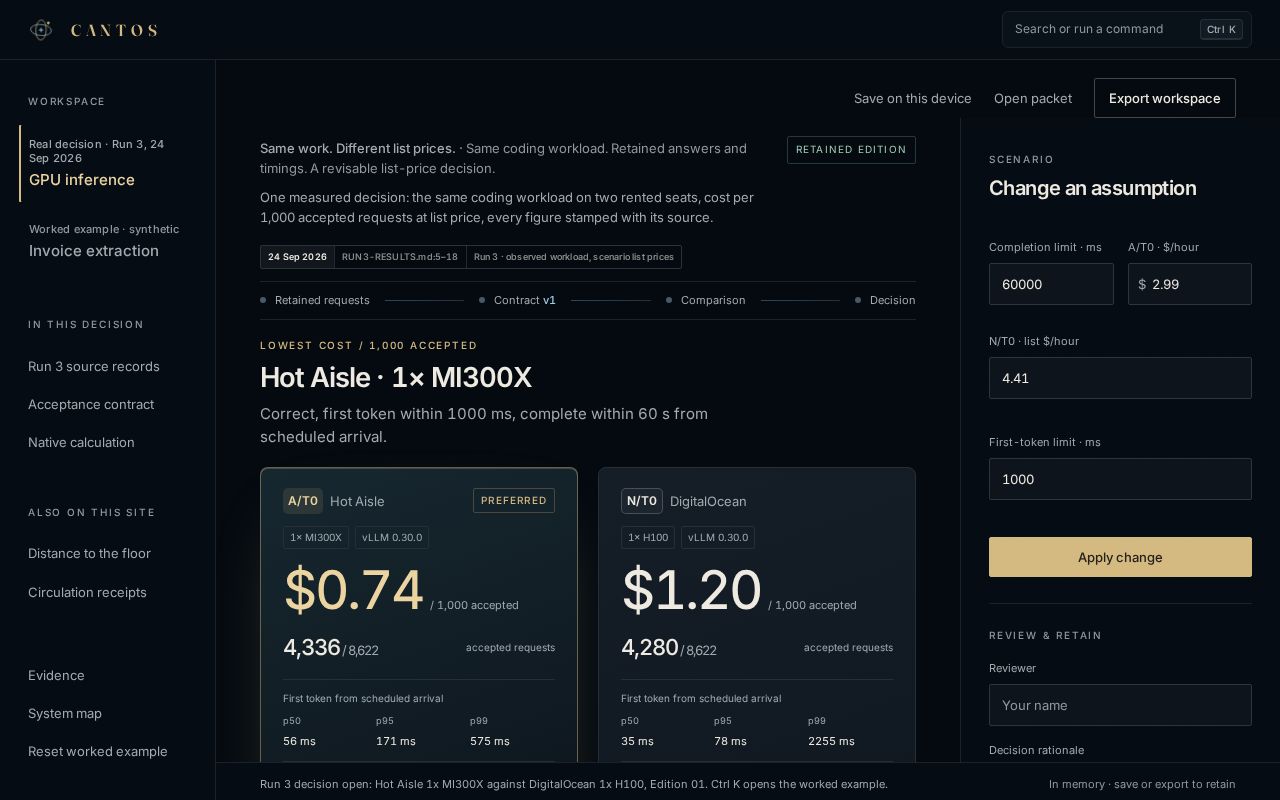Focus the First-token limit ms field
1280x800 pixels.
click(x=1120, y=479)
